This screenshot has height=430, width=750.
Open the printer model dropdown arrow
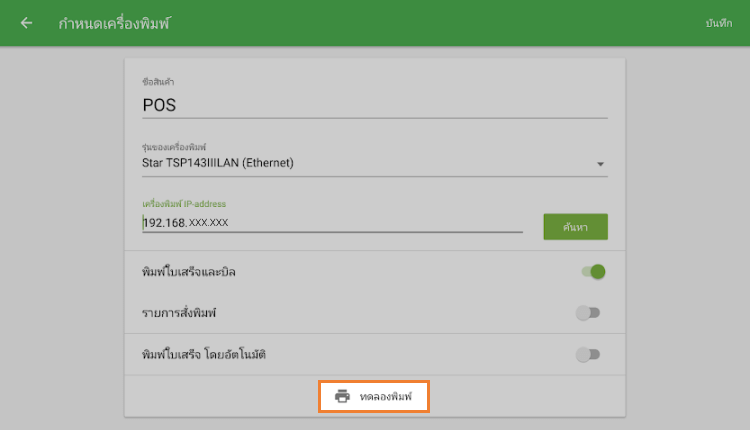click(600, 164)
